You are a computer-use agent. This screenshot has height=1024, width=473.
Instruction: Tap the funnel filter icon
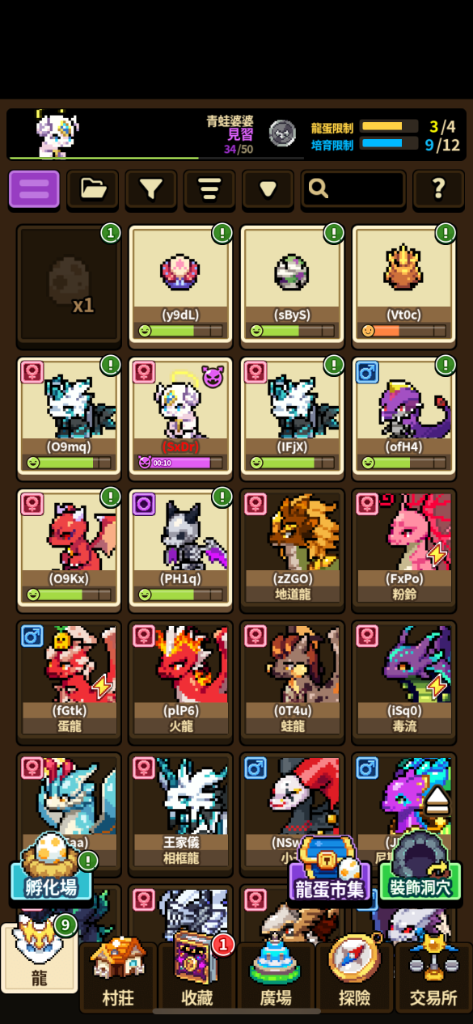coord(151,189)
